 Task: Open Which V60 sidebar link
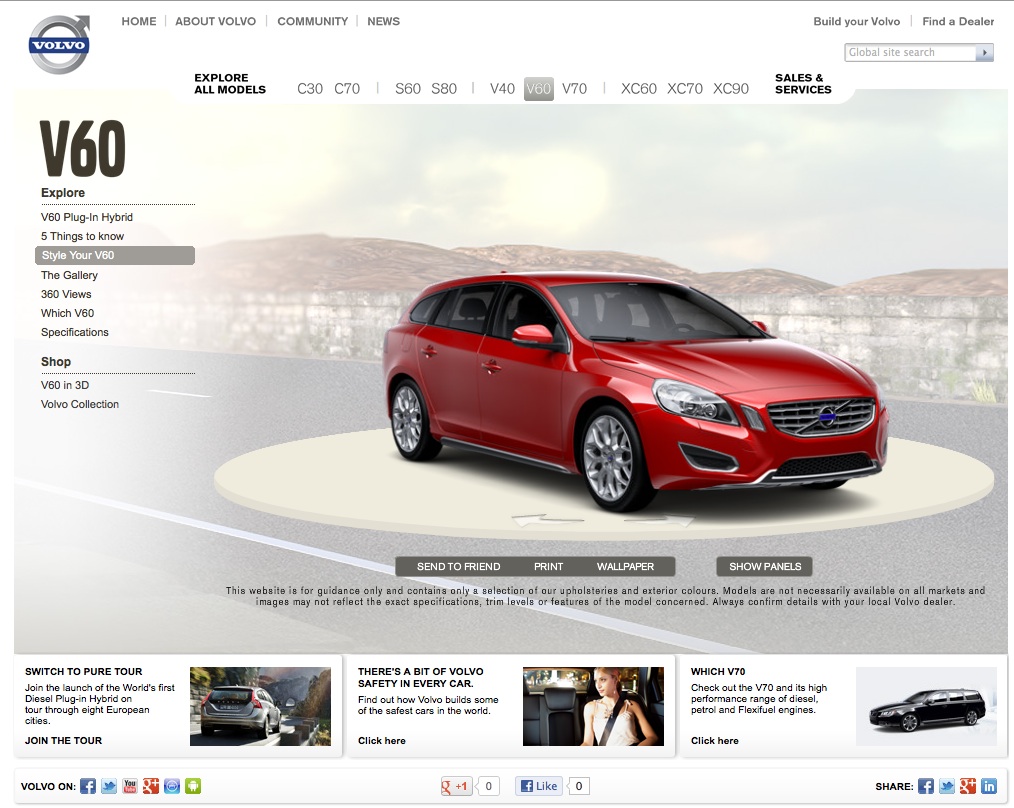(x=67, y=313)
